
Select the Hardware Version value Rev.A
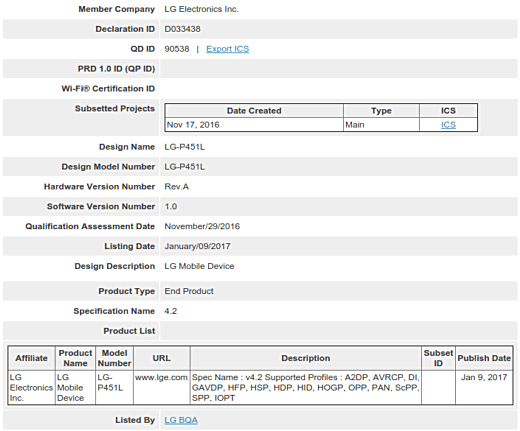tap(177, 187)
